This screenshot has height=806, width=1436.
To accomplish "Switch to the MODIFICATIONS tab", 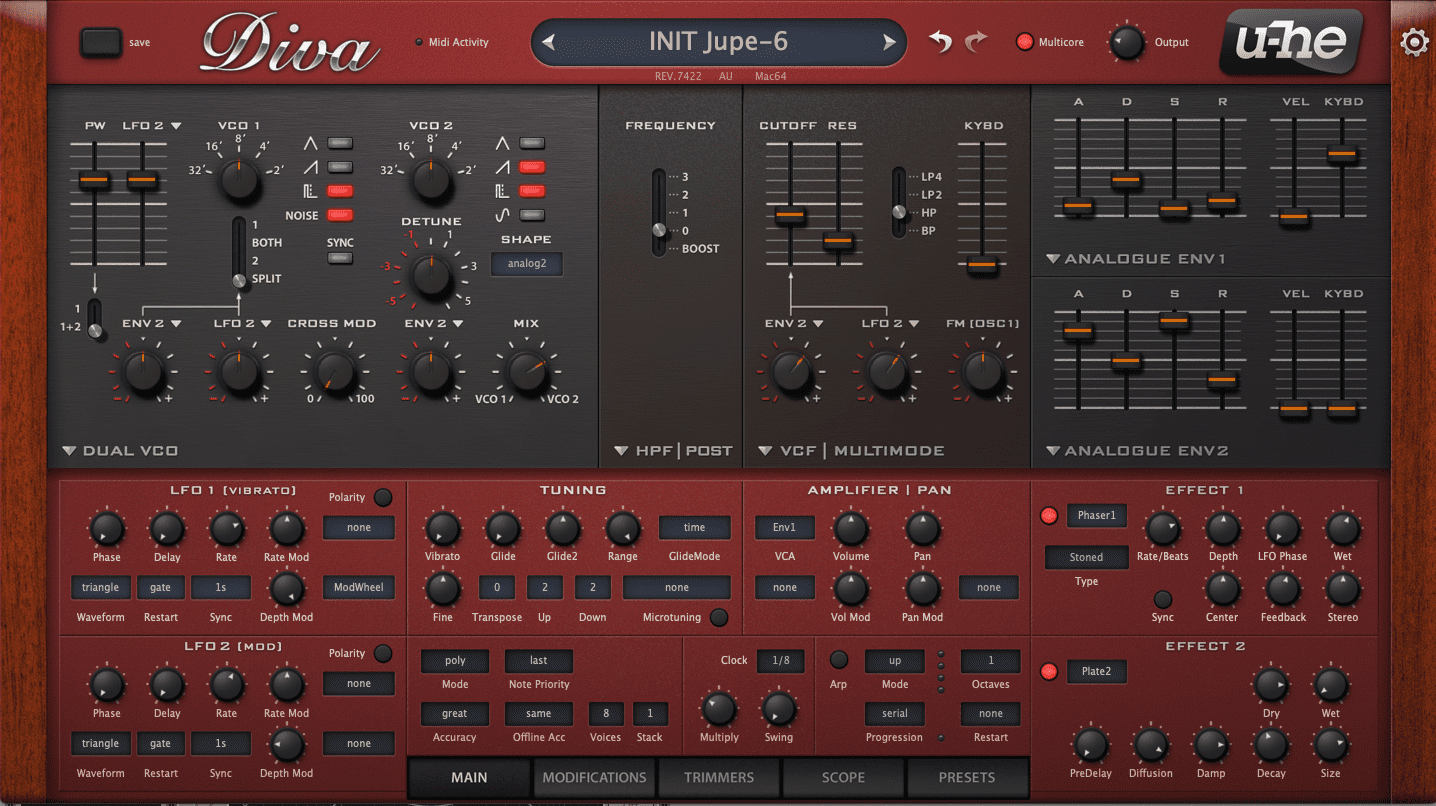I will tap(594, 777).
